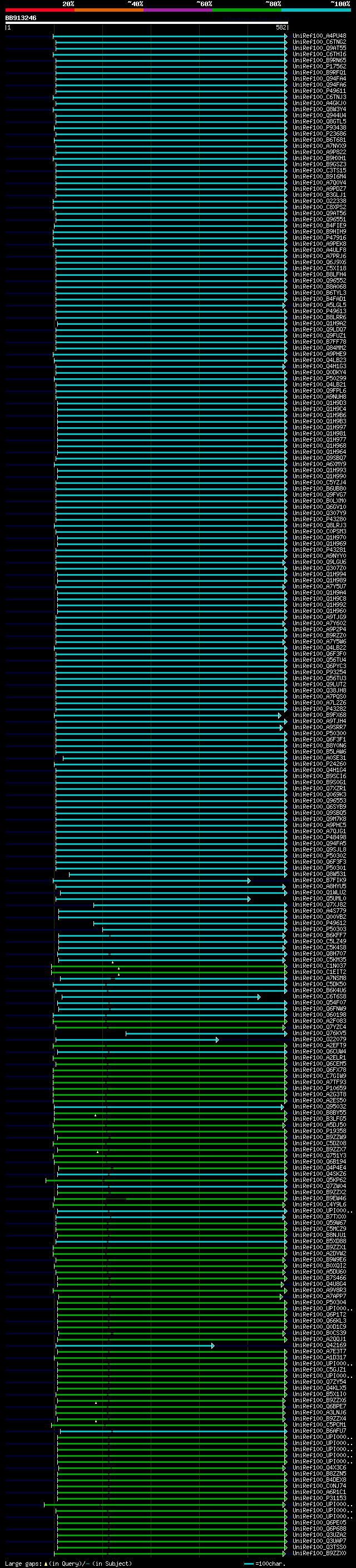Select hit UniRef100_C5GJZ1
The image size is (356, 1568).
(319, 1369)
